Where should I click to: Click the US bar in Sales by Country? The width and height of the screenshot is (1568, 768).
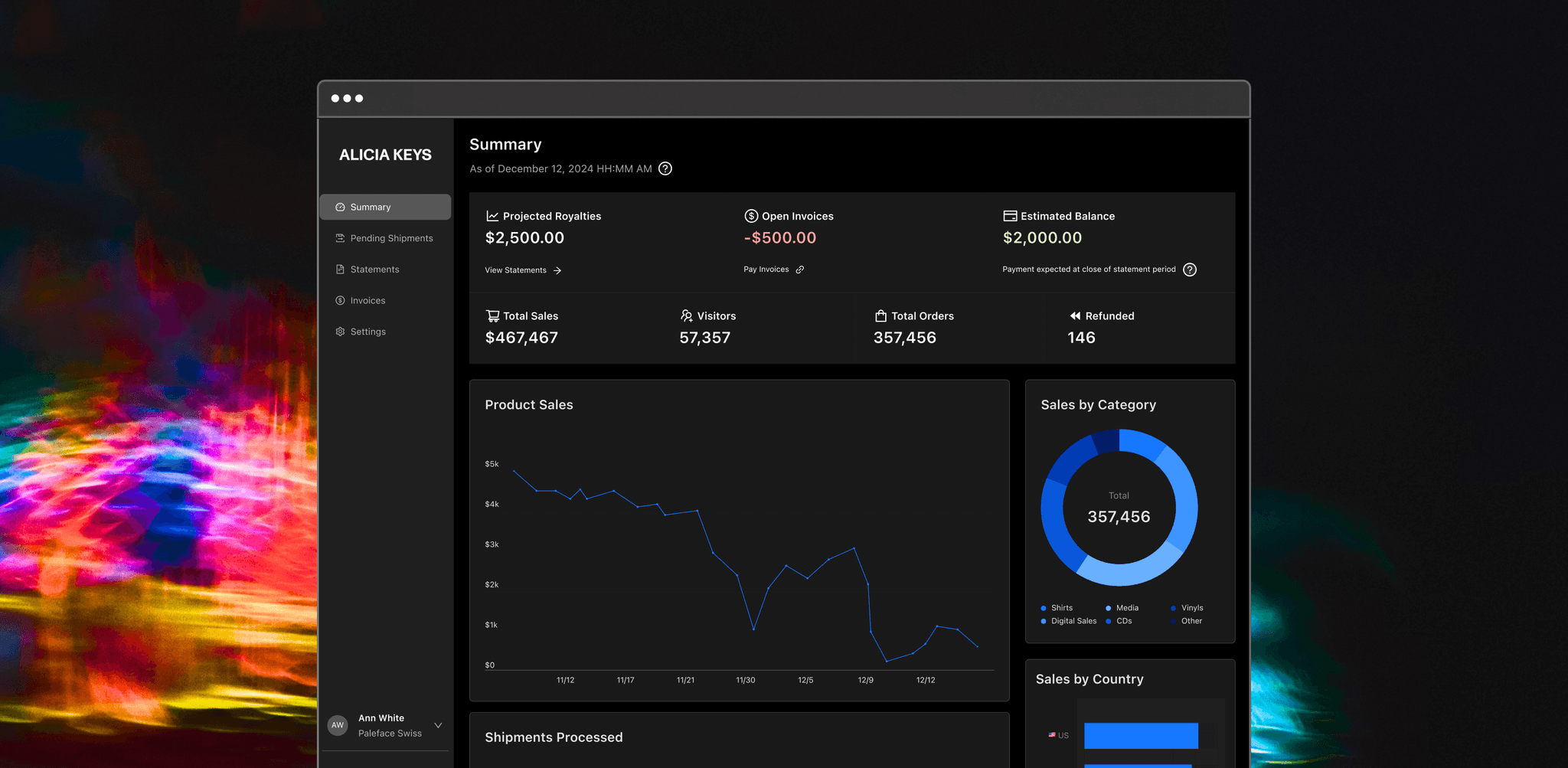[1141, 736]
